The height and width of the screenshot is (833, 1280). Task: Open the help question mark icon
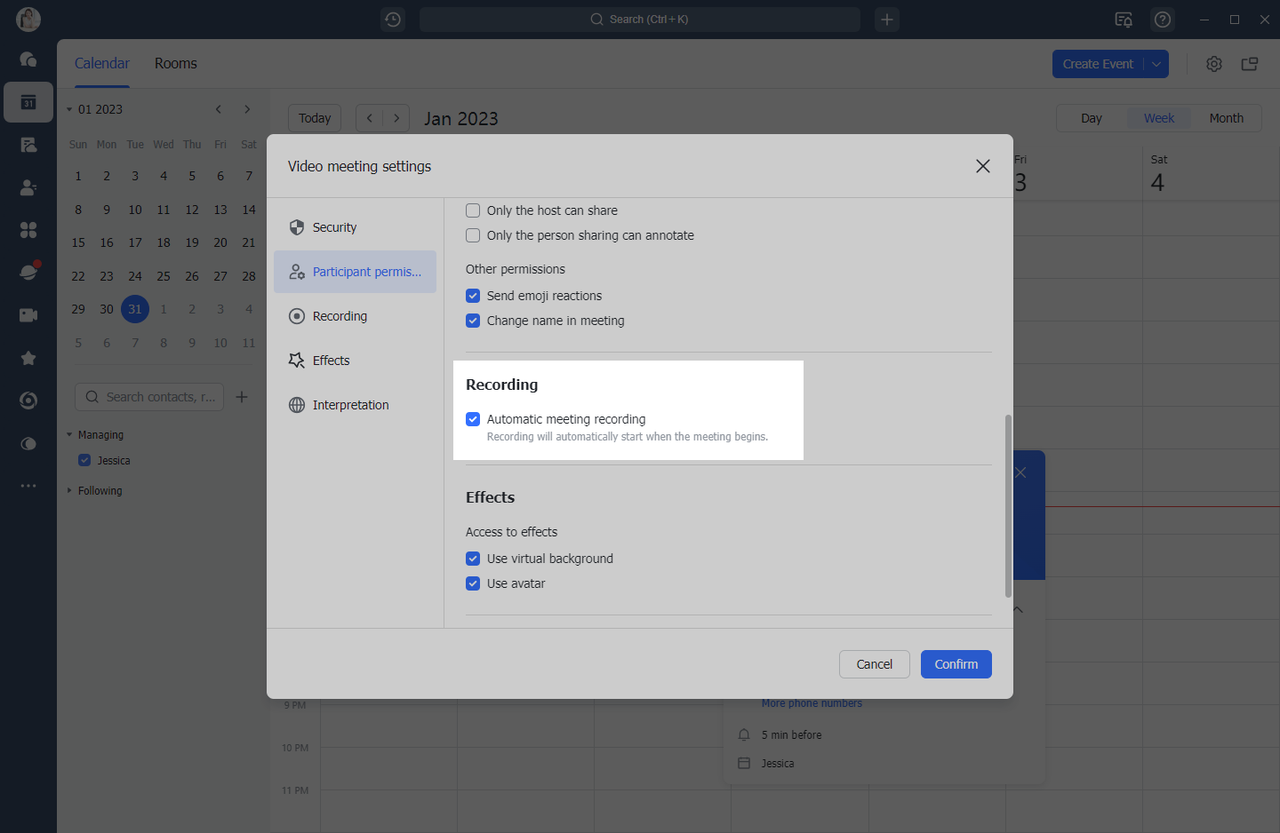tap(1162, 19)
